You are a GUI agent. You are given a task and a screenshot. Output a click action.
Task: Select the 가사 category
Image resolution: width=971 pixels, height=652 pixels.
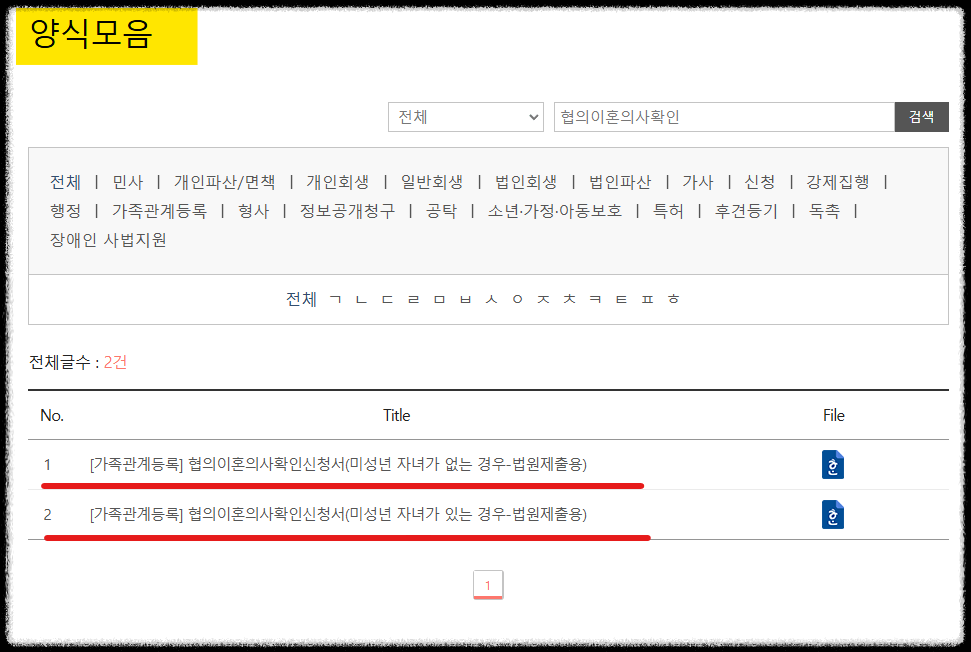698,182
